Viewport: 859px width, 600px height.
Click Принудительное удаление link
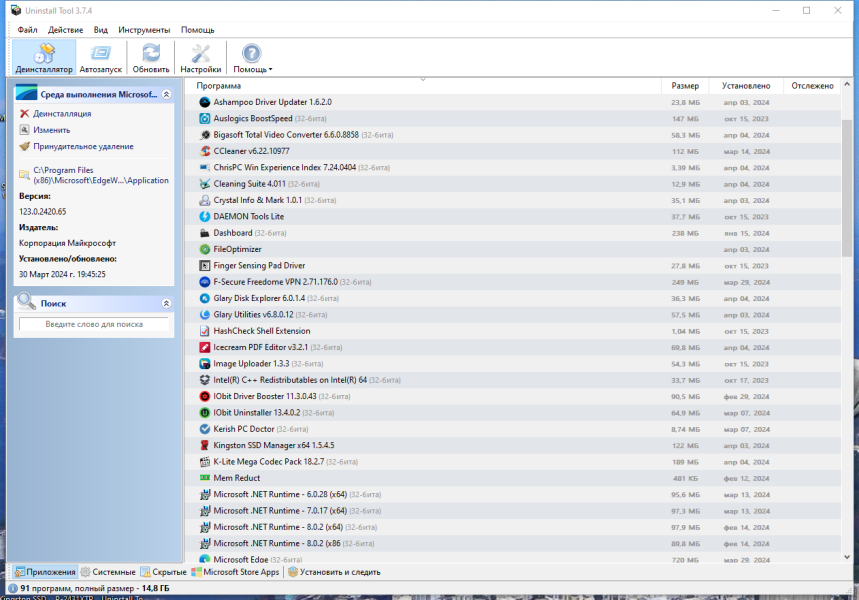point(83,146)
